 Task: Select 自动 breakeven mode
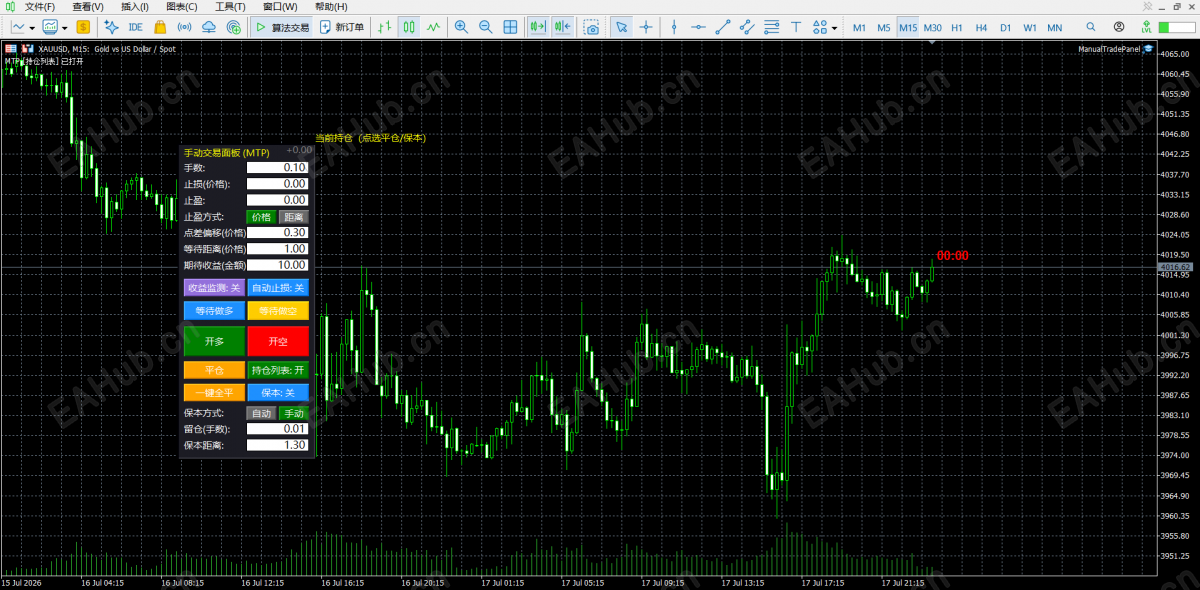click(x=261, y=413)
